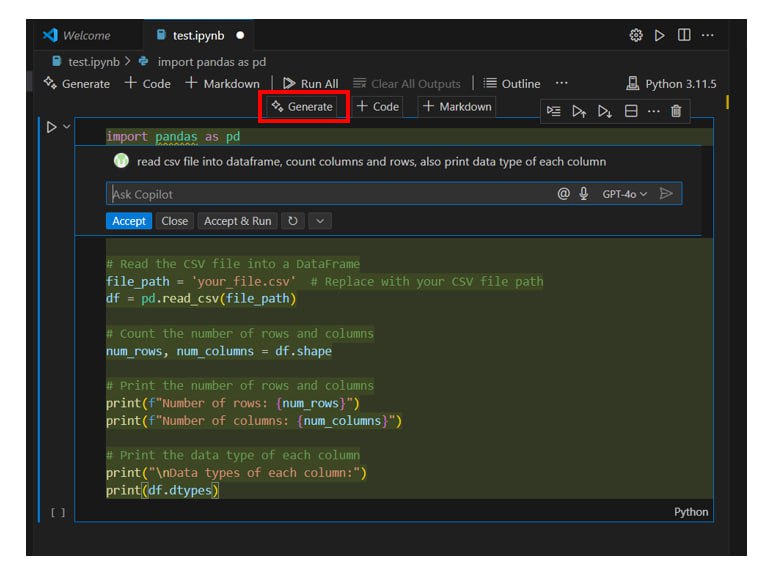Run the cell with the play icon
Image resolution: width=770 pixels, height=566 pixels.
pos(51,127)
